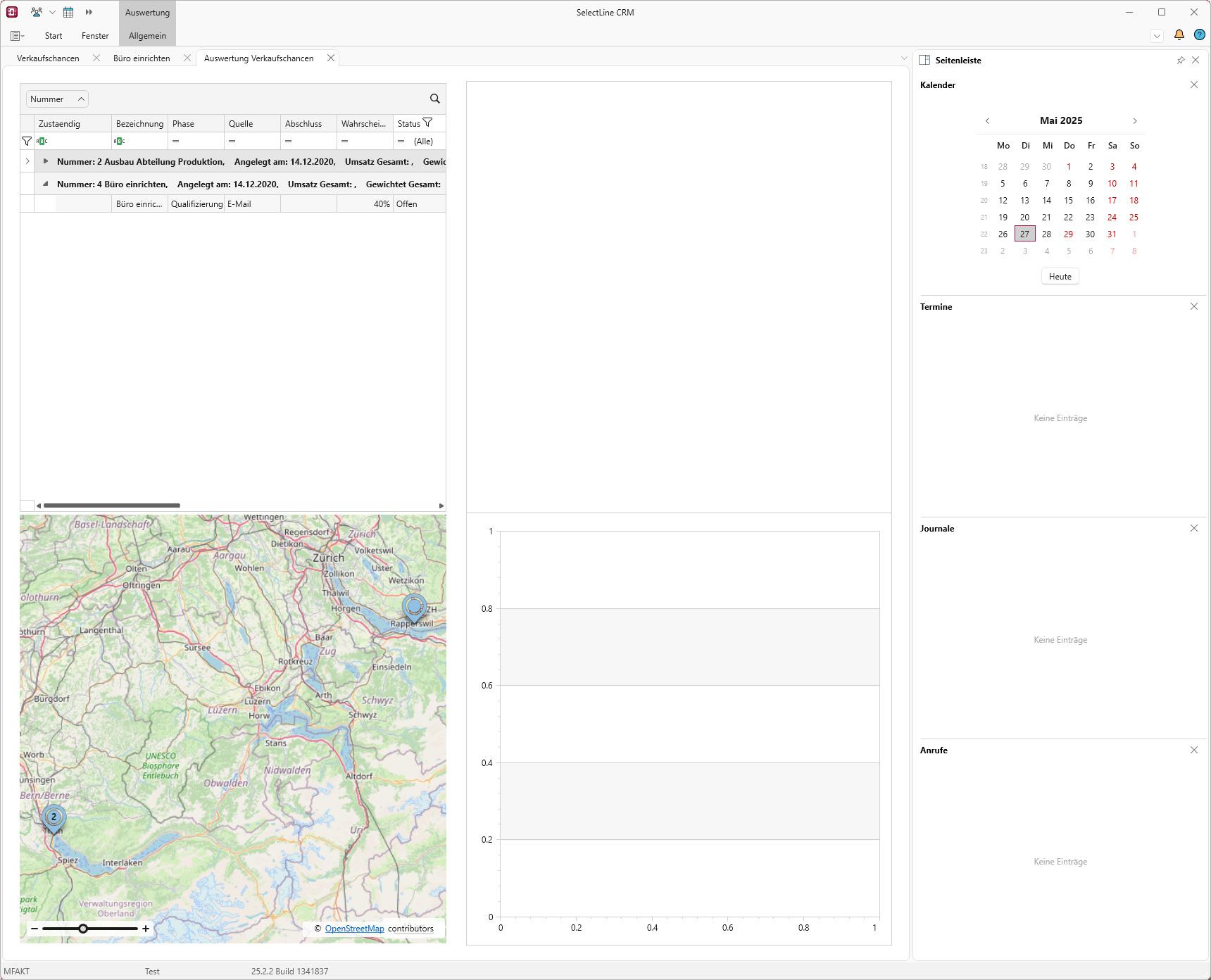Open the help question mark icon
1211x980 pixels.
tap(1200, 34)
